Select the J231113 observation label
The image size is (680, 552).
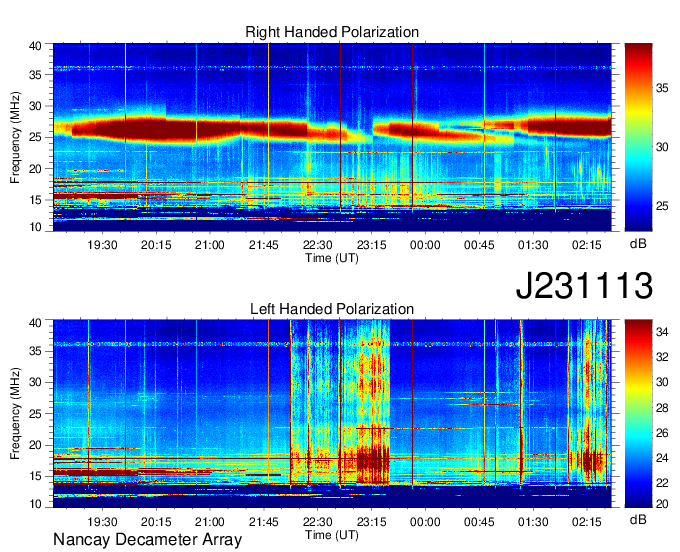coord(584,285)
